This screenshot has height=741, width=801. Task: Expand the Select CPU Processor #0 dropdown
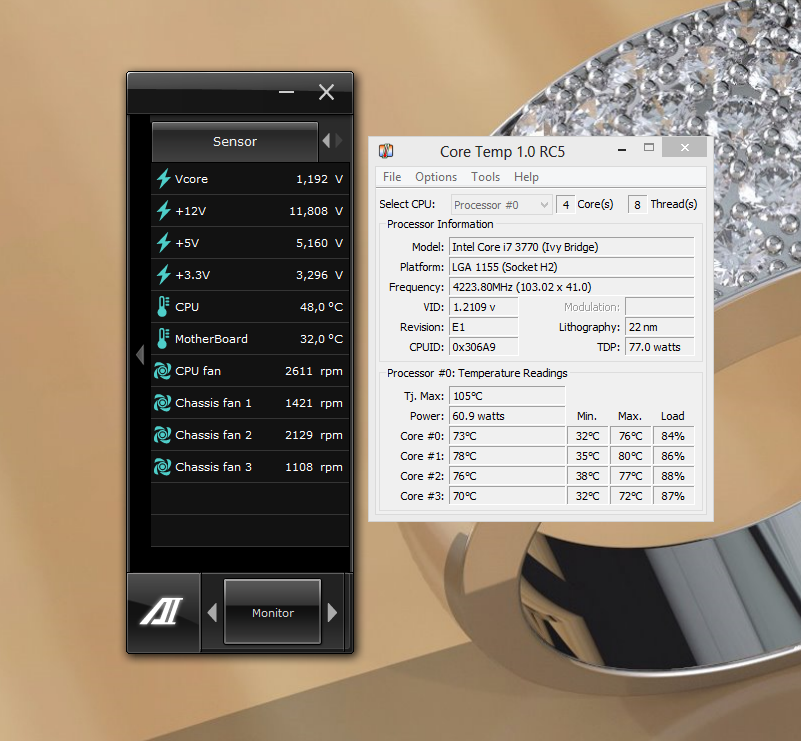pyautogui.click(x=501, y=205)
